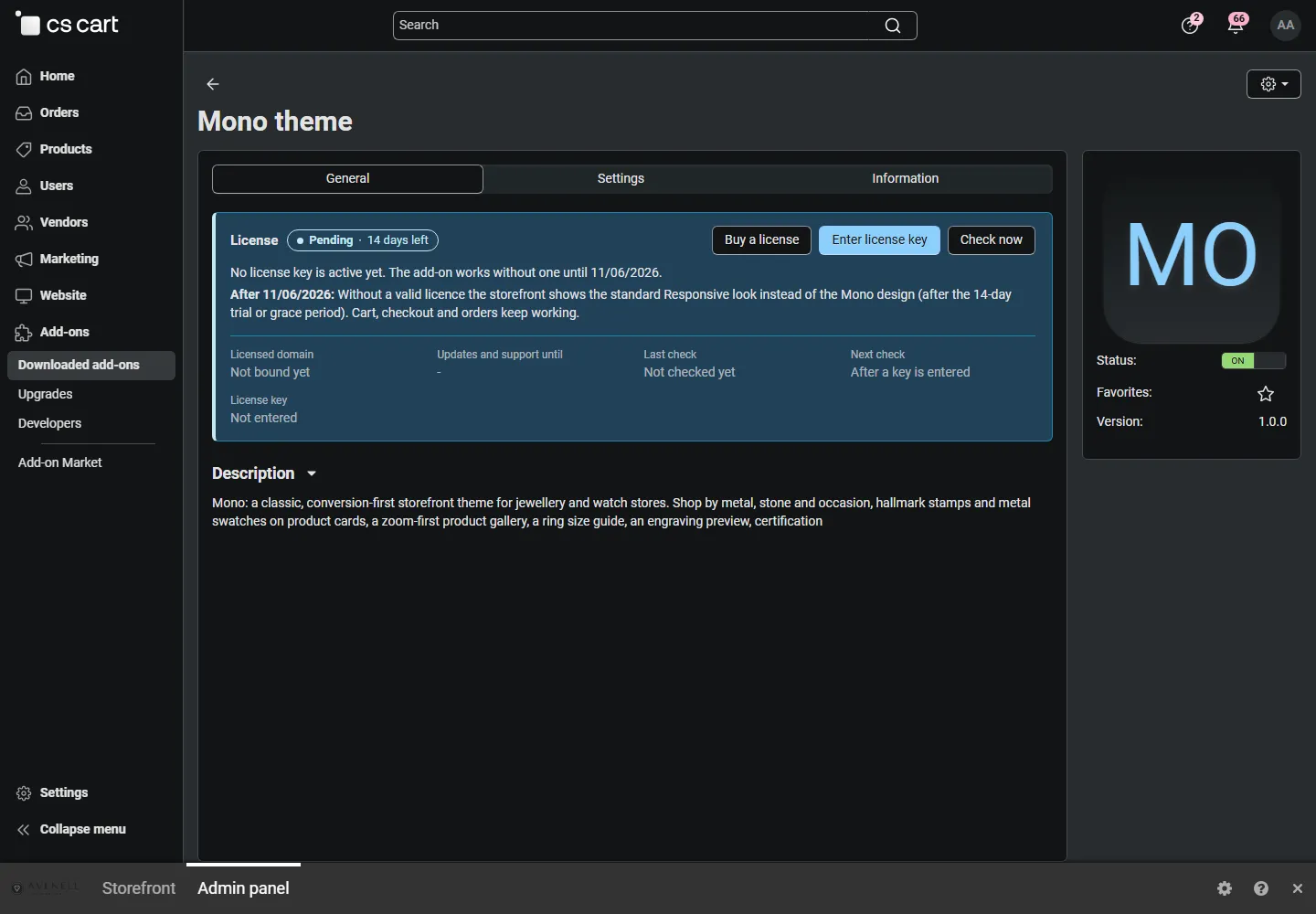Open the quick-start guide icon with badge 2
Screen dimensions: 1316x914
[1190, 25]
